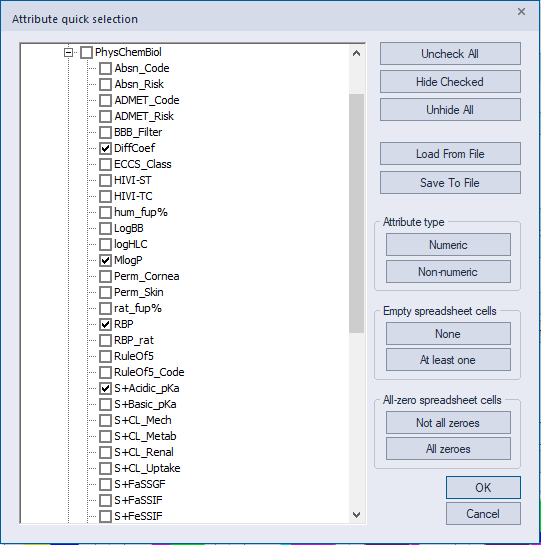Uncheck the DiffCoef checkbox
This screenshot has height=545, width=541.
click(105, 148)
